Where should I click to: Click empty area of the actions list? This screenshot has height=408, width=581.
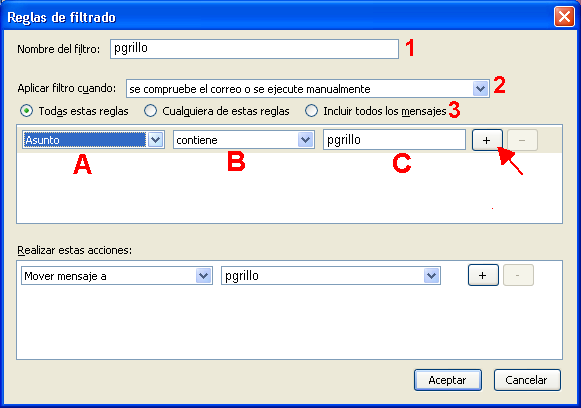pos(289,322)
